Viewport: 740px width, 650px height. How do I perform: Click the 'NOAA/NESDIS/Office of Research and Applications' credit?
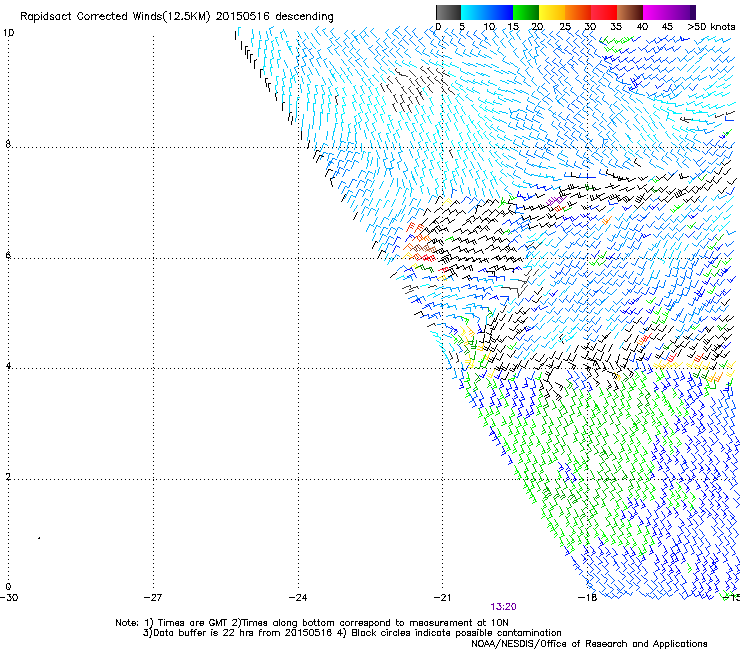pyautogui.click(x=589, y=644)
